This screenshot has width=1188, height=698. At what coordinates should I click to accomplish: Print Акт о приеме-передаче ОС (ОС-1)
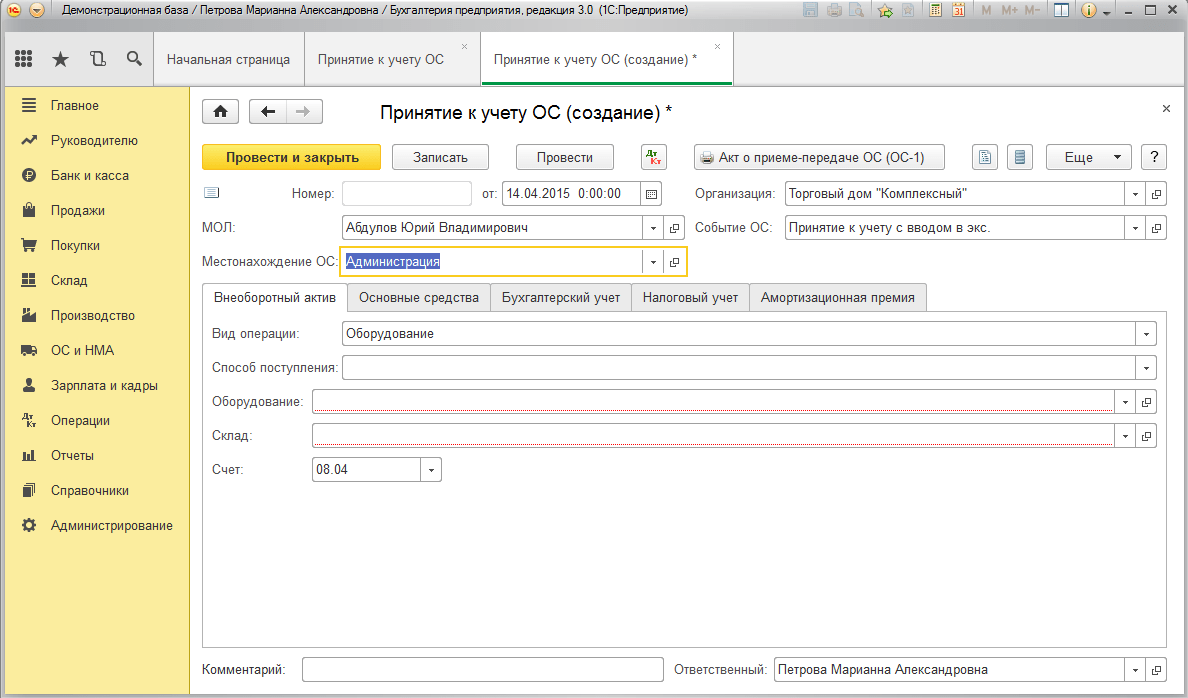click(819, 158)
